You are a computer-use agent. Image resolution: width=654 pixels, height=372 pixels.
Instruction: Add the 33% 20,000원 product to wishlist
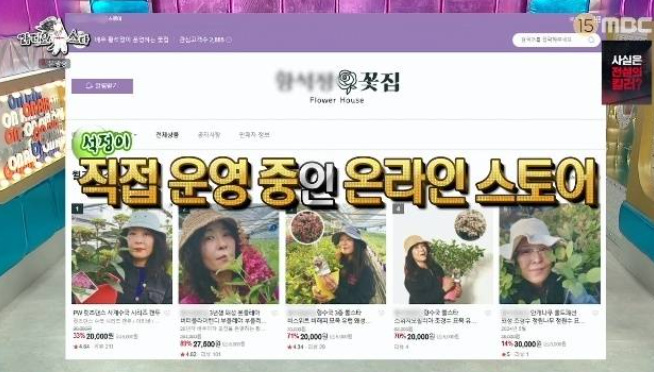click(x=167, y=312)
